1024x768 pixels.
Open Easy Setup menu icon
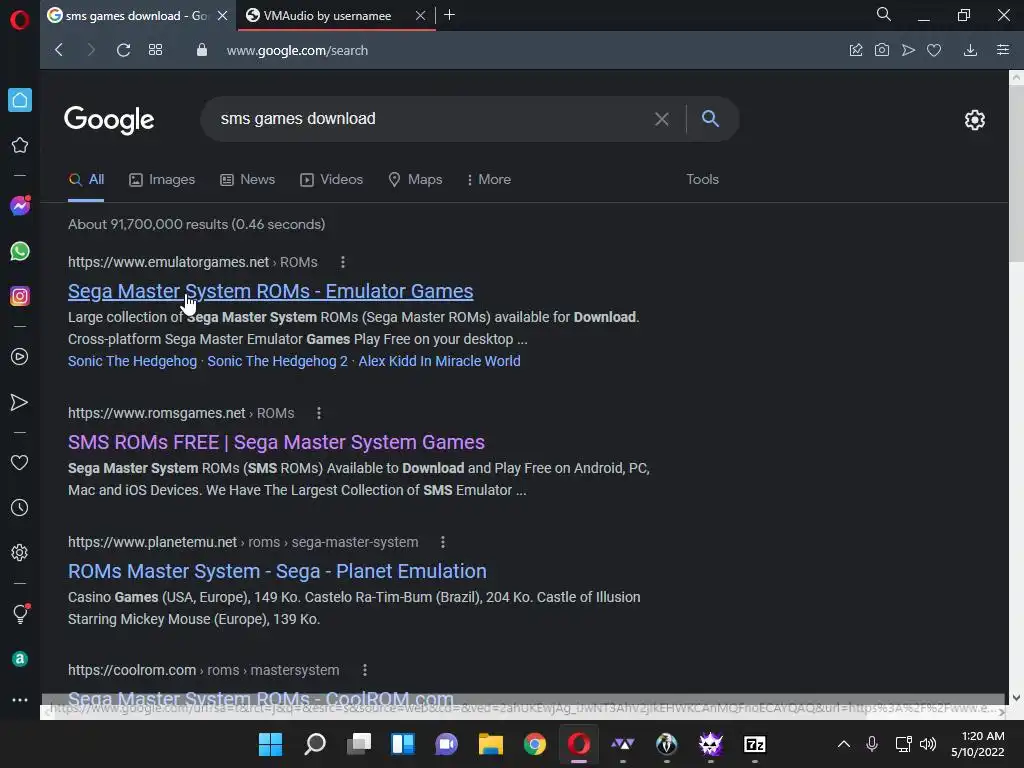(1003, 50)
